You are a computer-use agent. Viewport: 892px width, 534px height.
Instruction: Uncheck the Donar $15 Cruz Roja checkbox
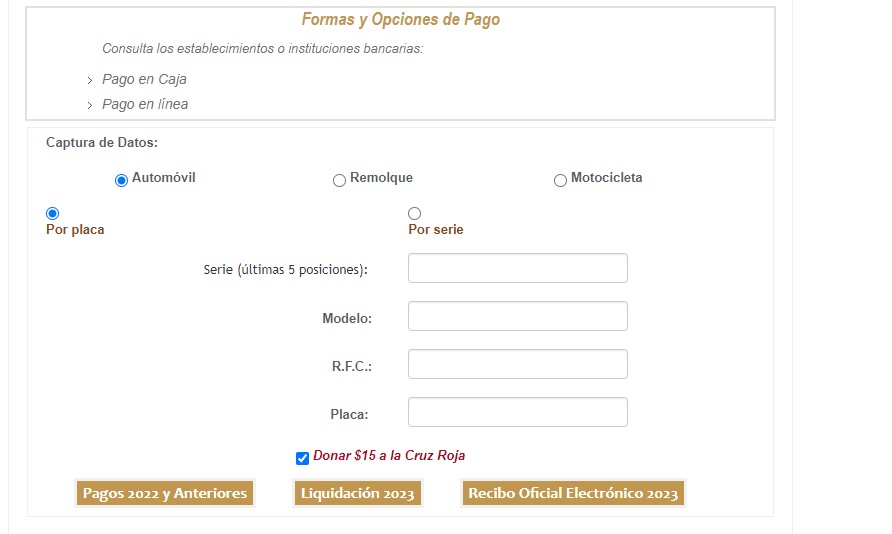[x=303, y=458]
